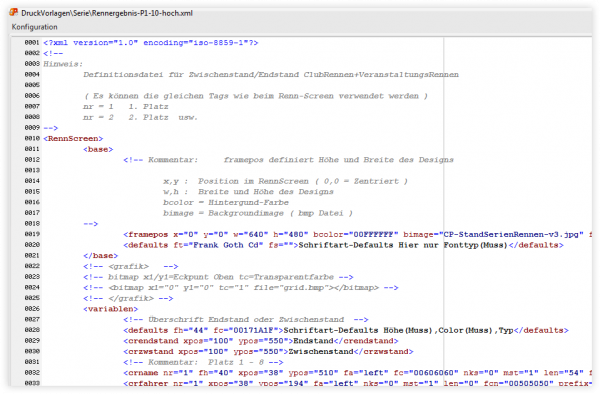The width and height of the screenshot is (600, 394).
Task: Click the opening base tag on line 0011
Action: [x=98, y=149]
